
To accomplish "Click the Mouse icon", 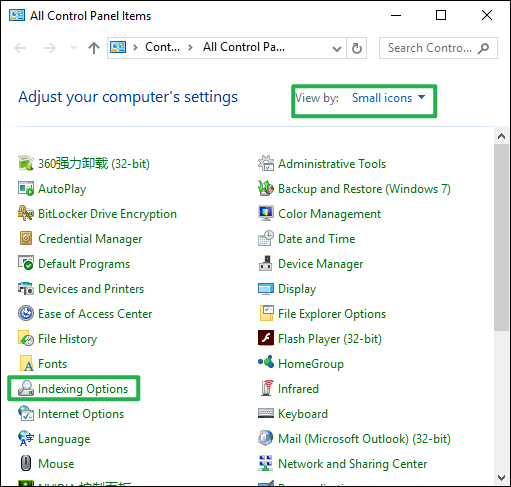I will tap(26, 464).
